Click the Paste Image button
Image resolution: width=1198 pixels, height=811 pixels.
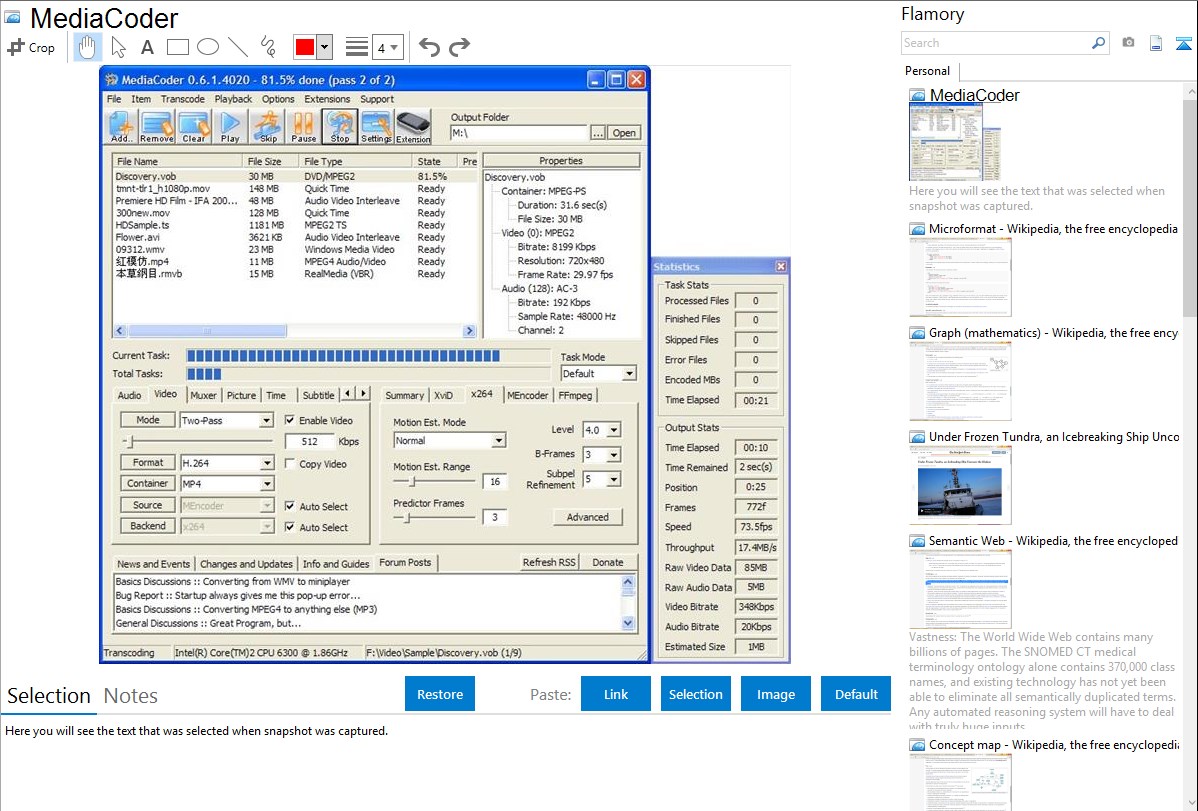click(775, 694)
